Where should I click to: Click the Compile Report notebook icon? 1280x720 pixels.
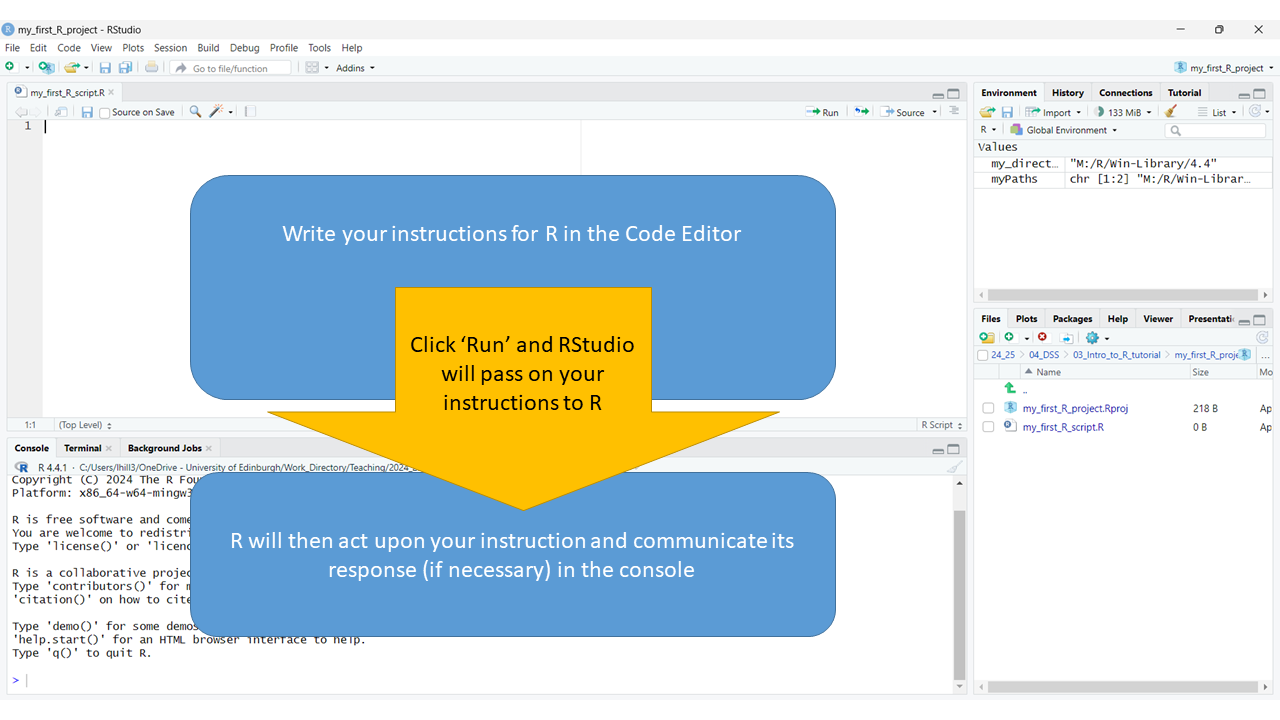point(250,112)
